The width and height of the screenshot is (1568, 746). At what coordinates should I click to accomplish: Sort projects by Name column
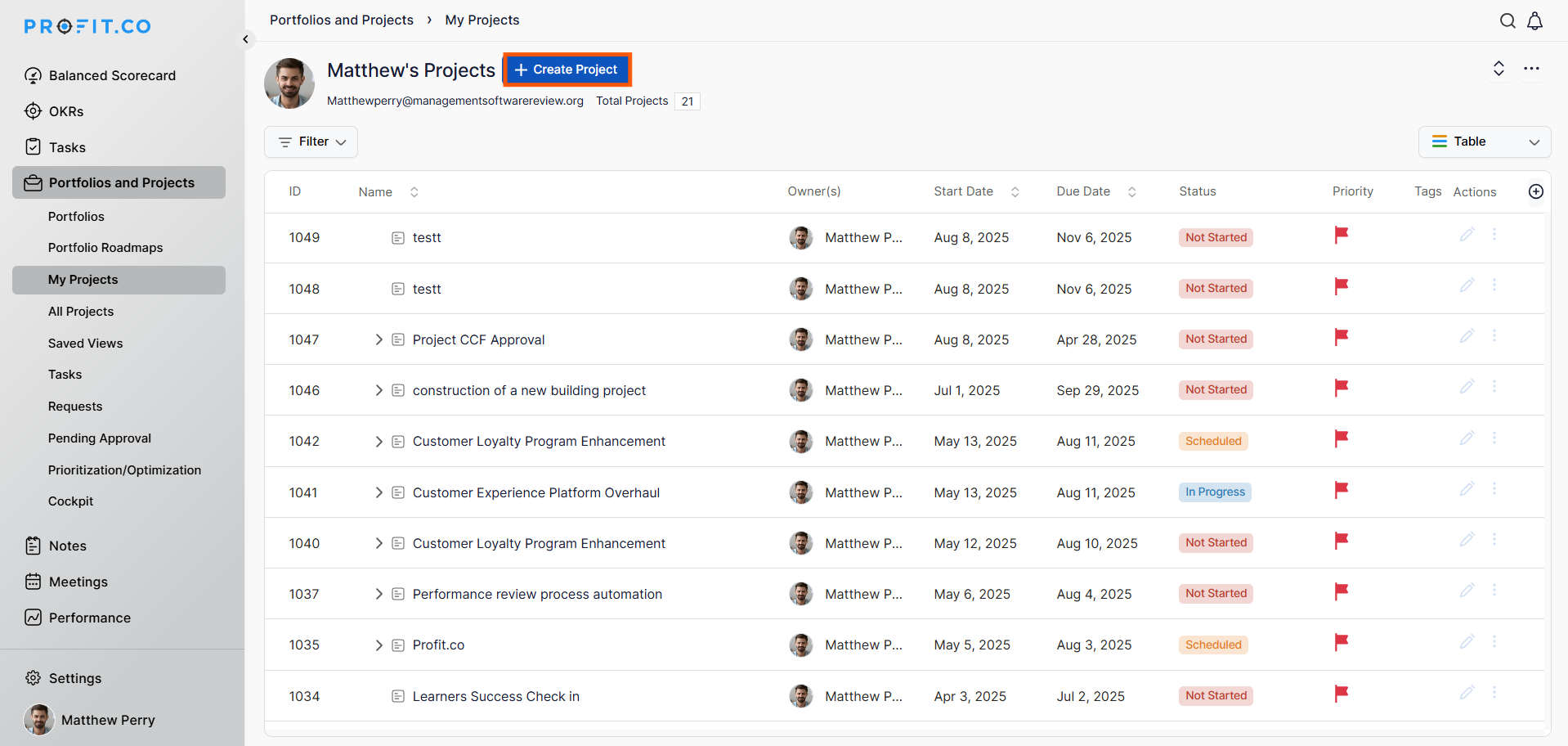click(414, 192)
